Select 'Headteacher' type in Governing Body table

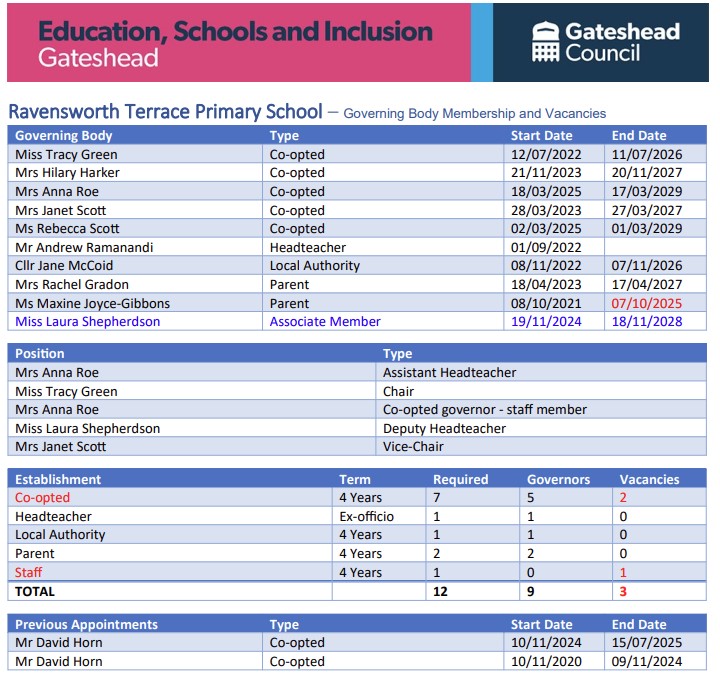[x=308, y=247]
